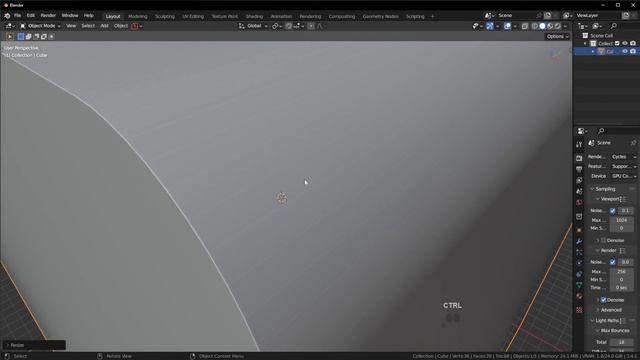Set selection mode to extend icon
The image size is (640, 360).
click(29, 36)
